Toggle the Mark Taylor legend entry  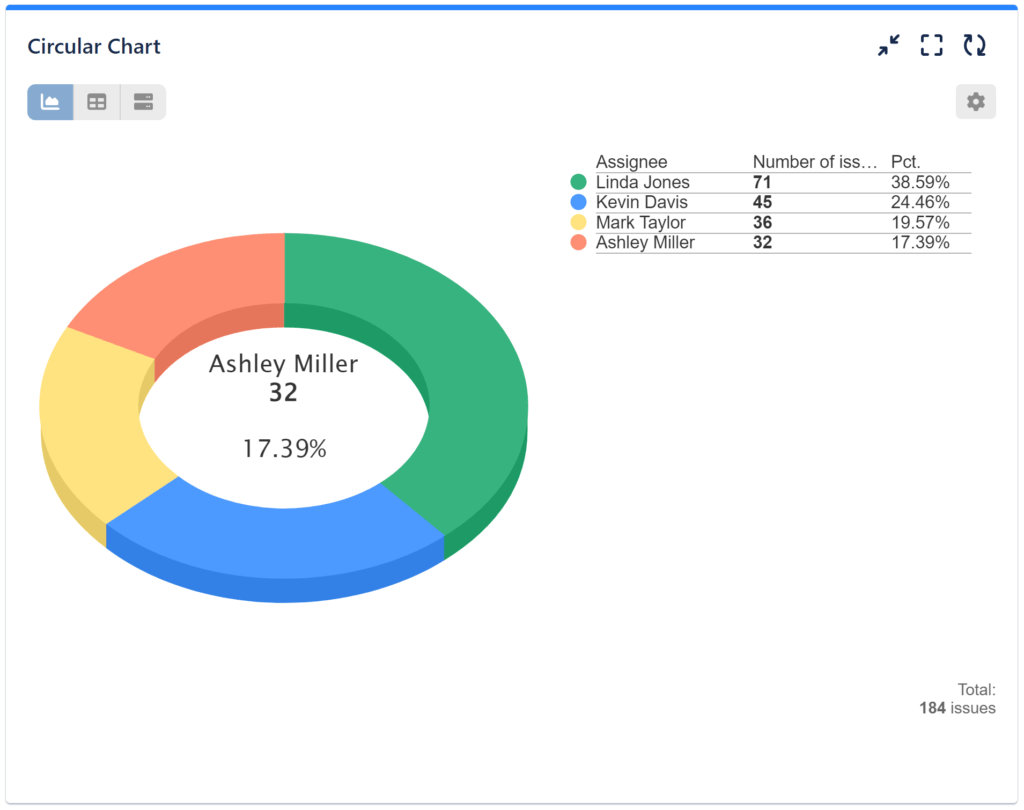tap(641, 222)
